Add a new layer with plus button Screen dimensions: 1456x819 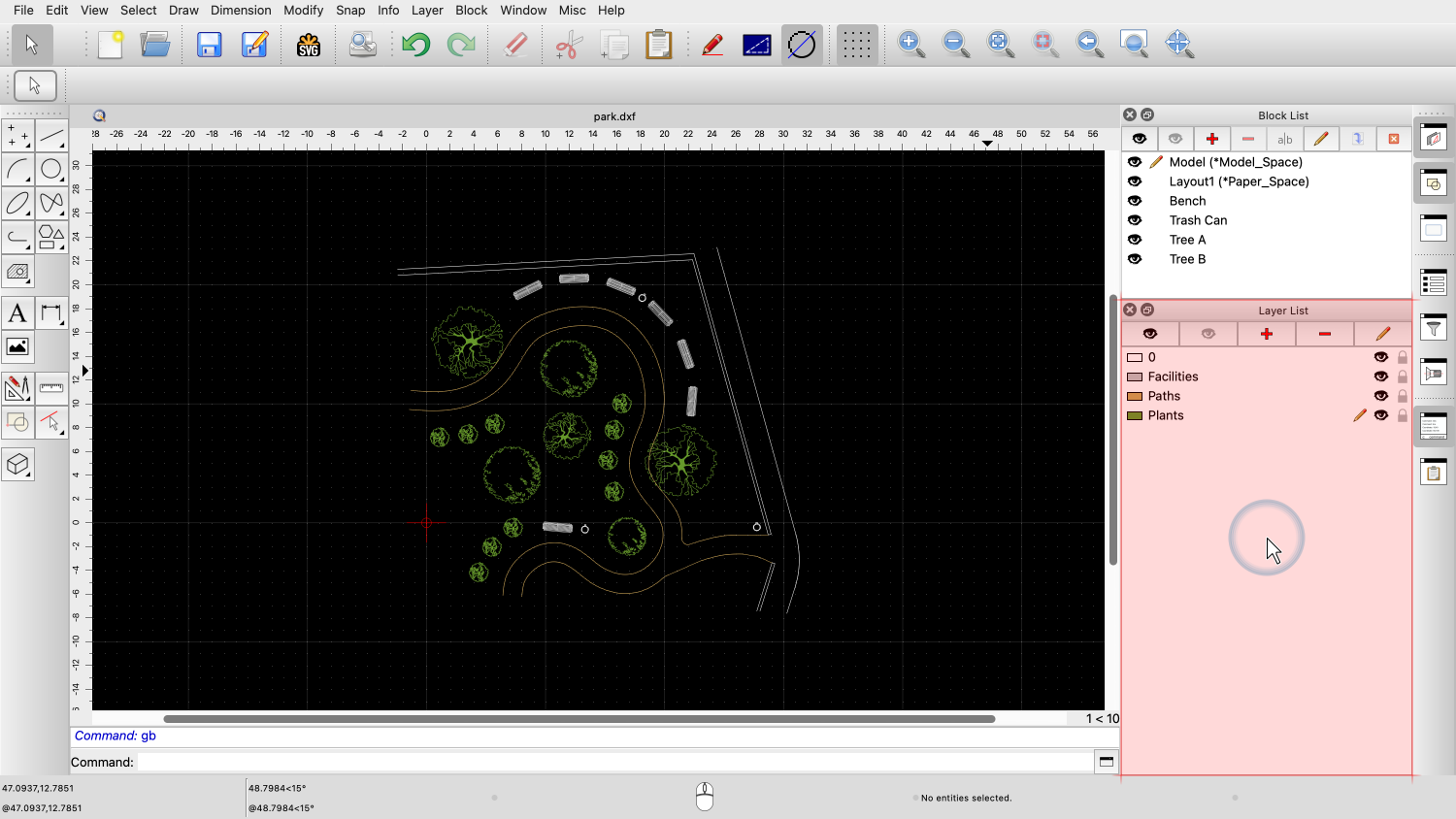pyautogui.click(x=1266, y=334)
